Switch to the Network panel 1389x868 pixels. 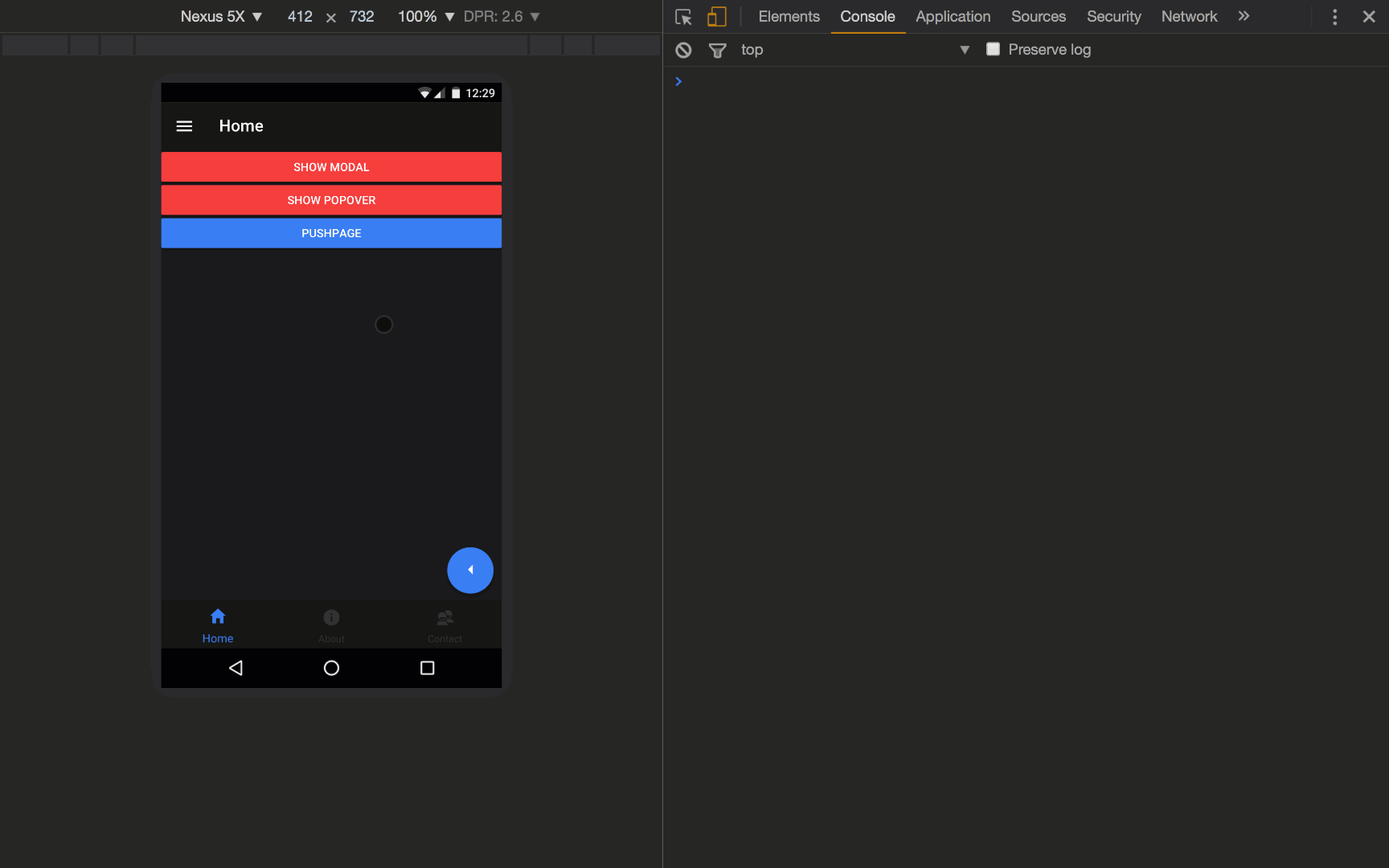(x=1189, y=16)
